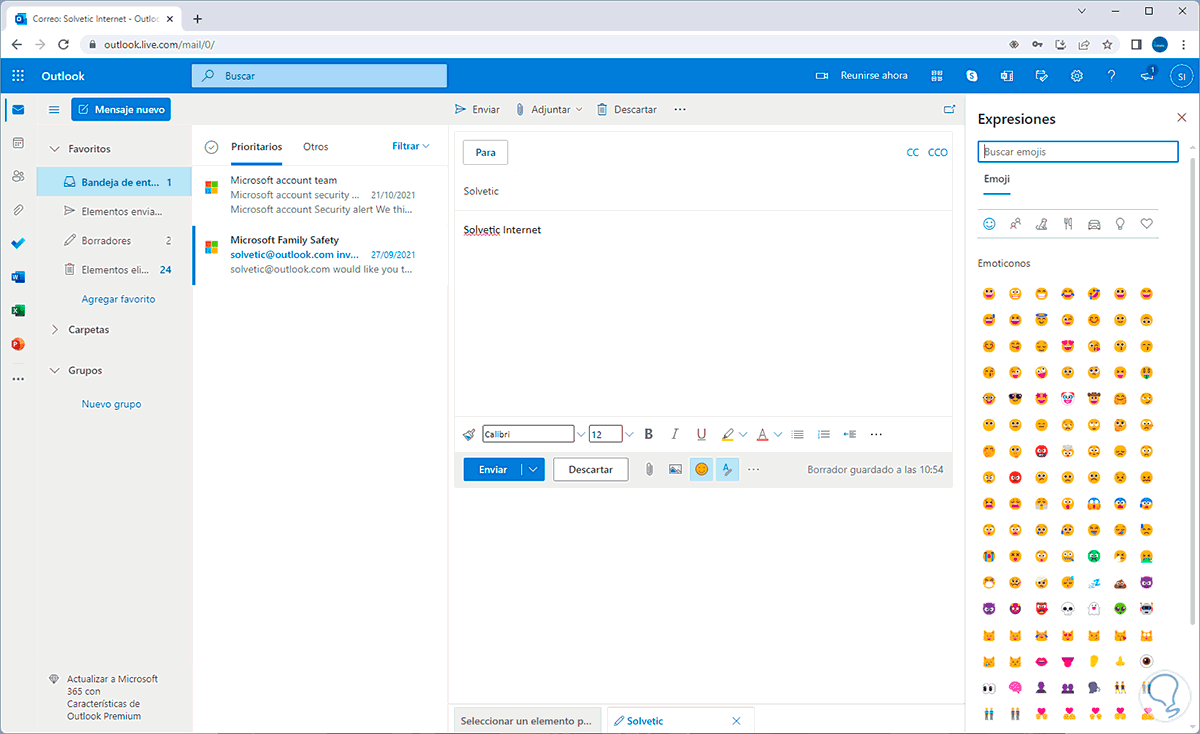Open the Emoticons smiley category
The height and width of the screenshot is (734, 1200).
(x=989, y=223)
